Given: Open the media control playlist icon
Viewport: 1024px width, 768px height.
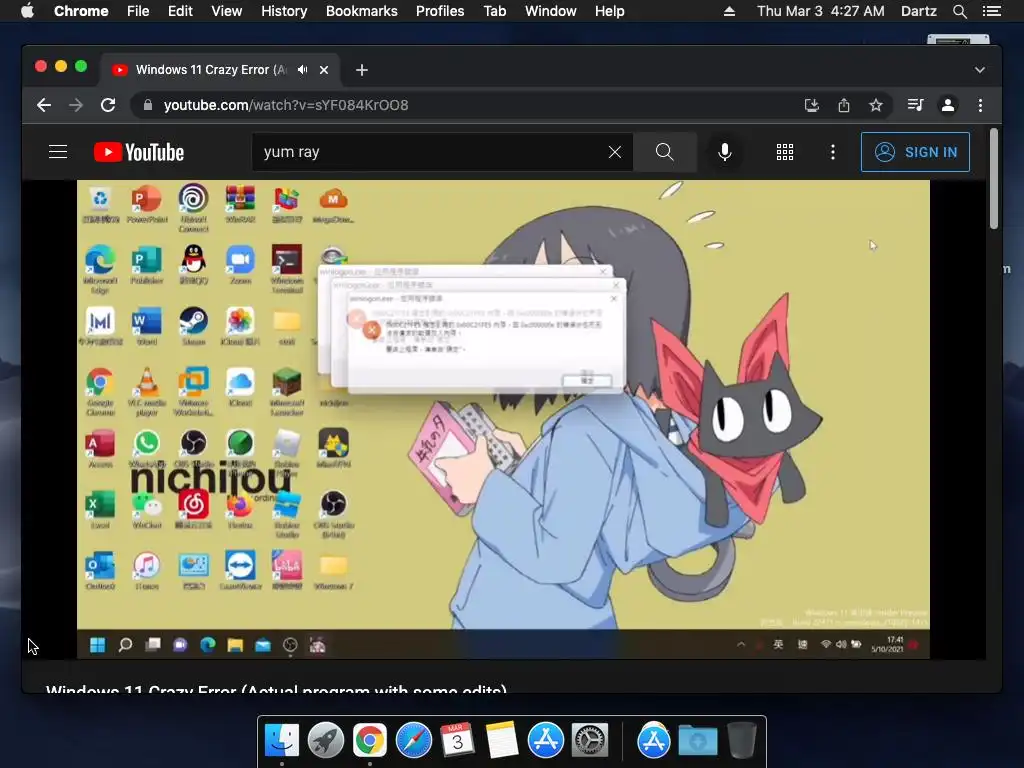Looking at the screenshot, I should pos(916,105).
